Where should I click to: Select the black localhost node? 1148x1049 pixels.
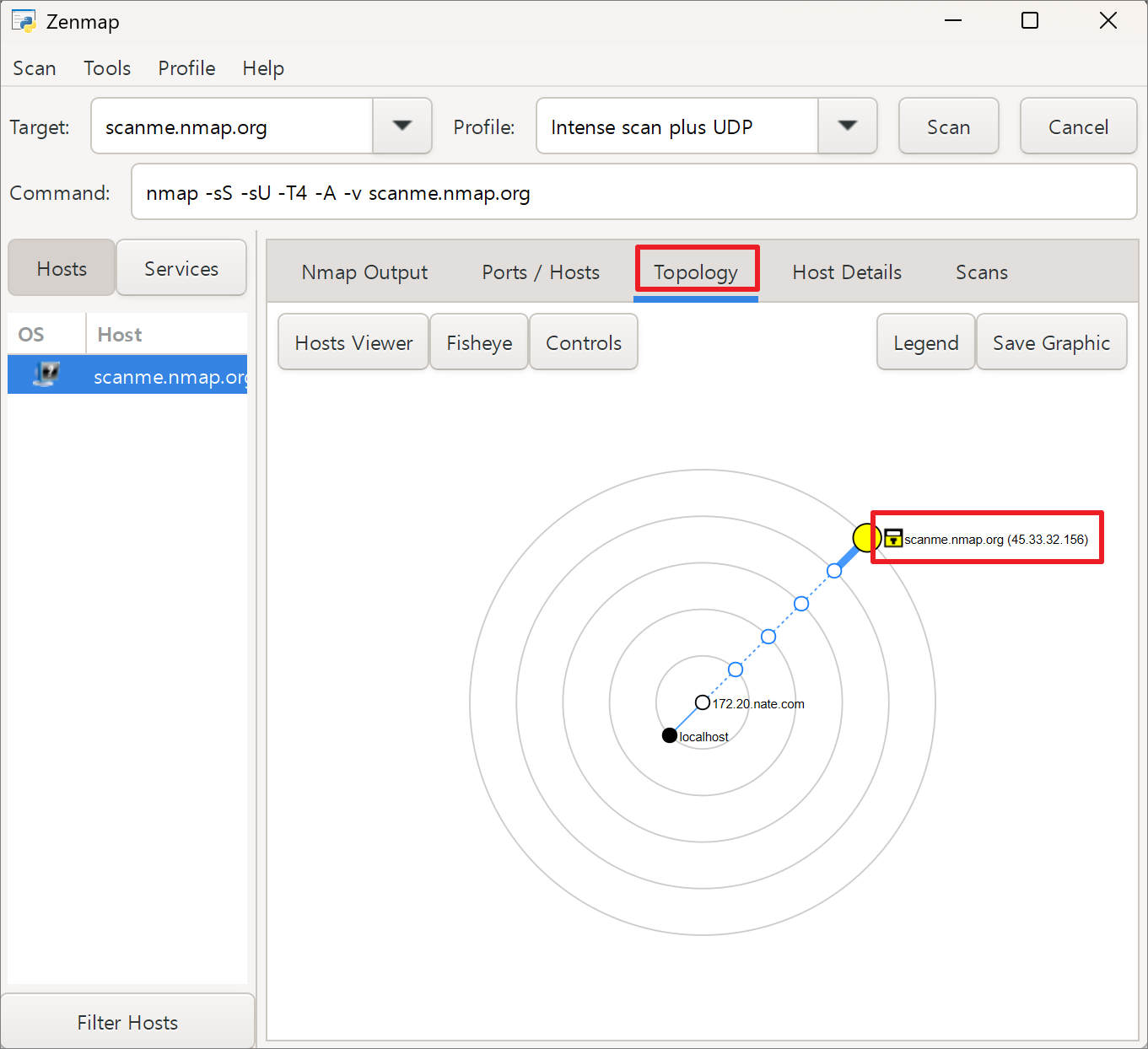(670, 735)
